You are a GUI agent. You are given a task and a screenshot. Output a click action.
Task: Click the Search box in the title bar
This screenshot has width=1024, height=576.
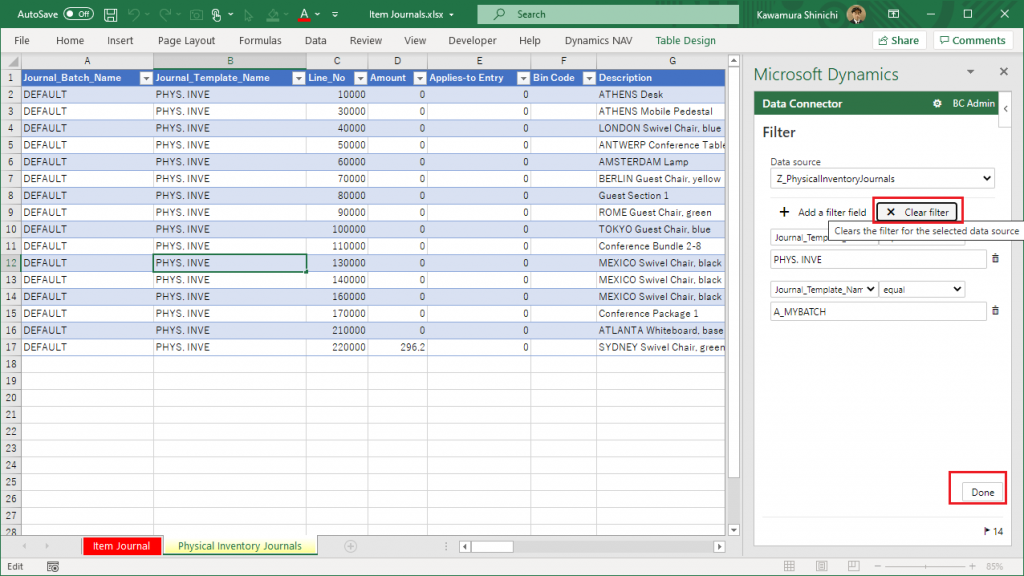[608, 14]
